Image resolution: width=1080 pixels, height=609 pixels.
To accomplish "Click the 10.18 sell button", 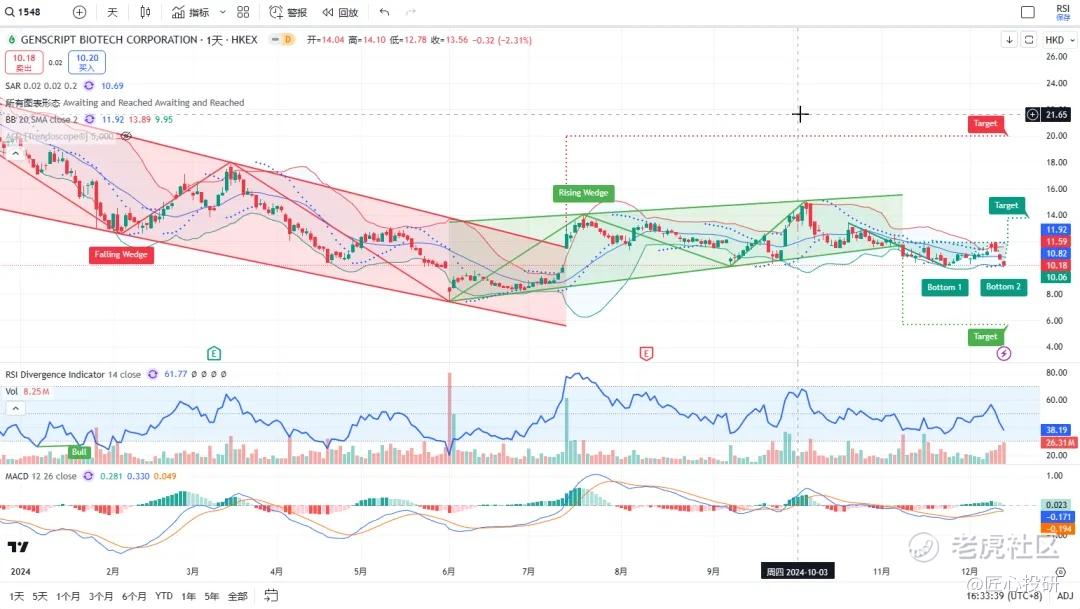I will pos(24,62).
